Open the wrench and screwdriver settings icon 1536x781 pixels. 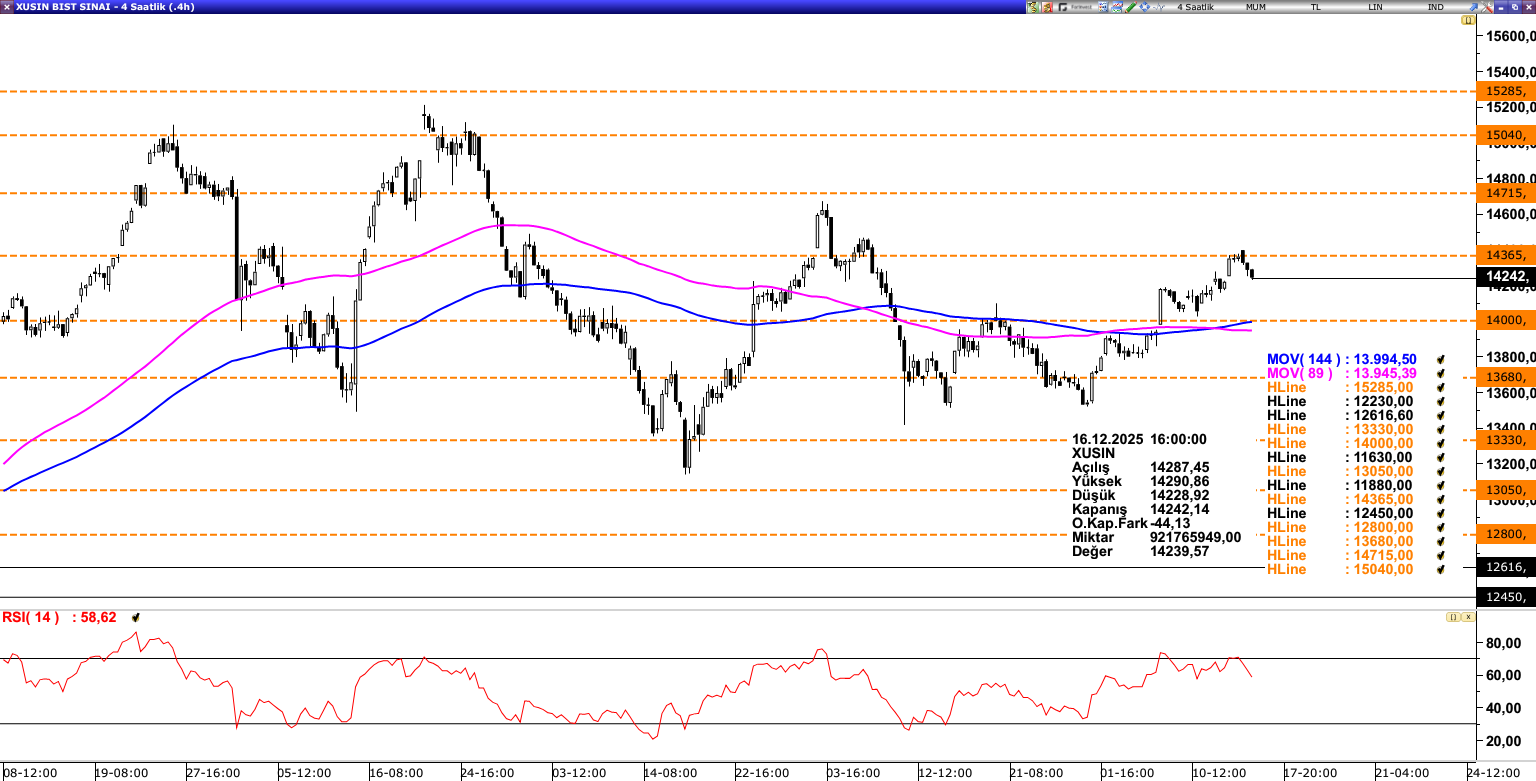click(x=1487, y=7)
